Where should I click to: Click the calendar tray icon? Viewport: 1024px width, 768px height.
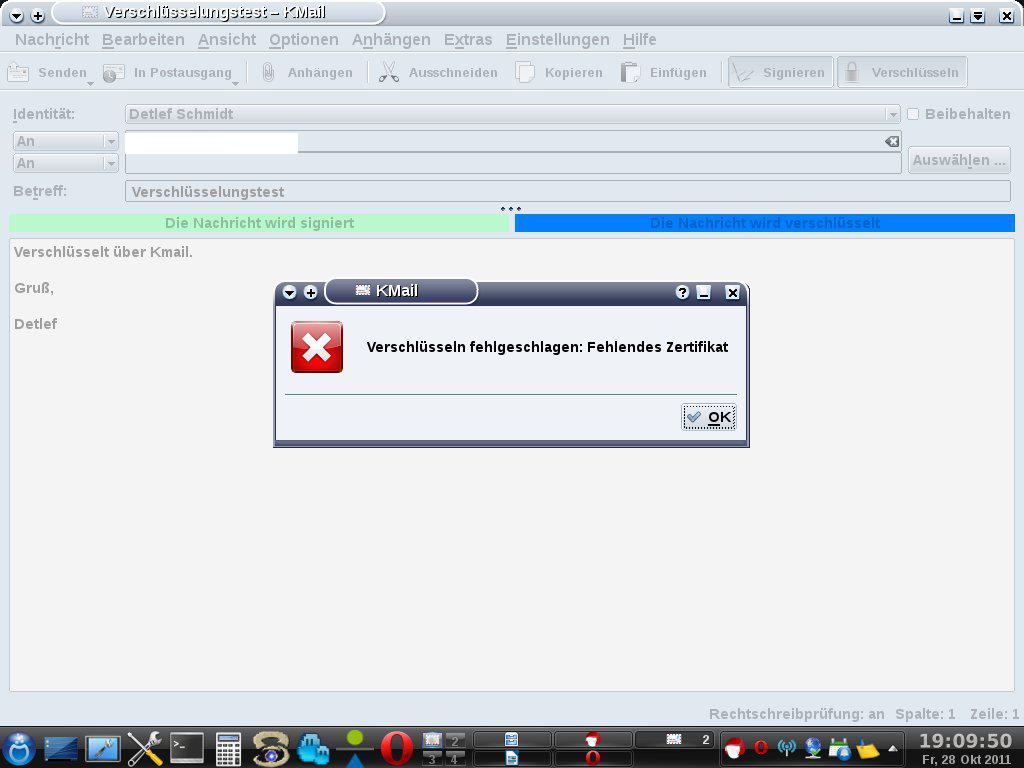pyautogui.click(x=839, y=748)
